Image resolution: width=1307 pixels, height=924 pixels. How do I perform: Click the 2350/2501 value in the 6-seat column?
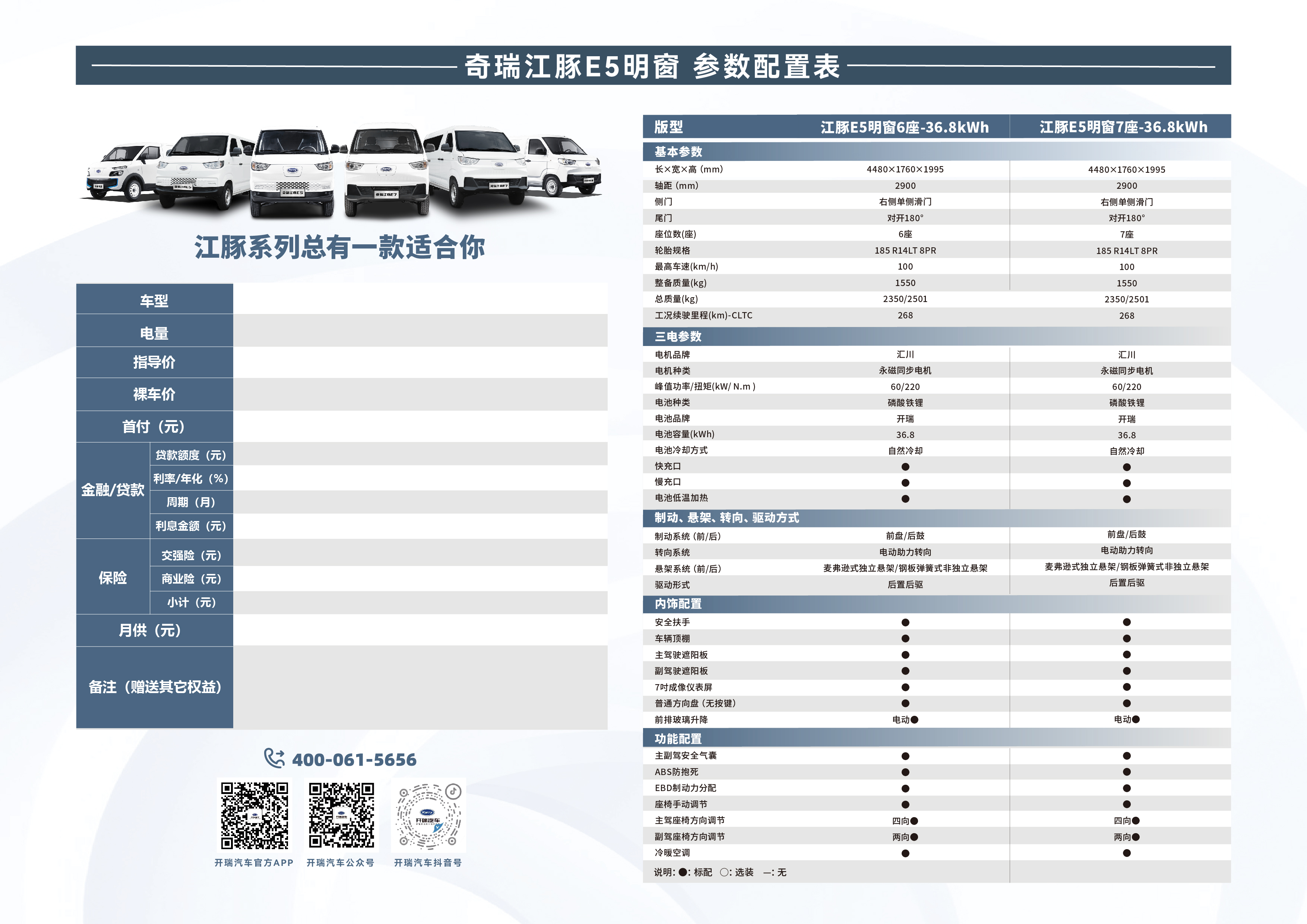point(905,299)
